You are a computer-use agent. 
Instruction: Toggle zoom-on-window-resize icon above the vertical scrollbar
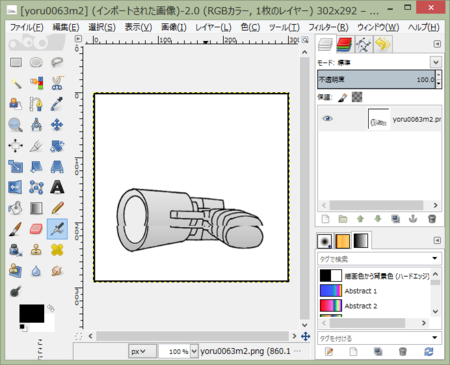coord(305,40)
